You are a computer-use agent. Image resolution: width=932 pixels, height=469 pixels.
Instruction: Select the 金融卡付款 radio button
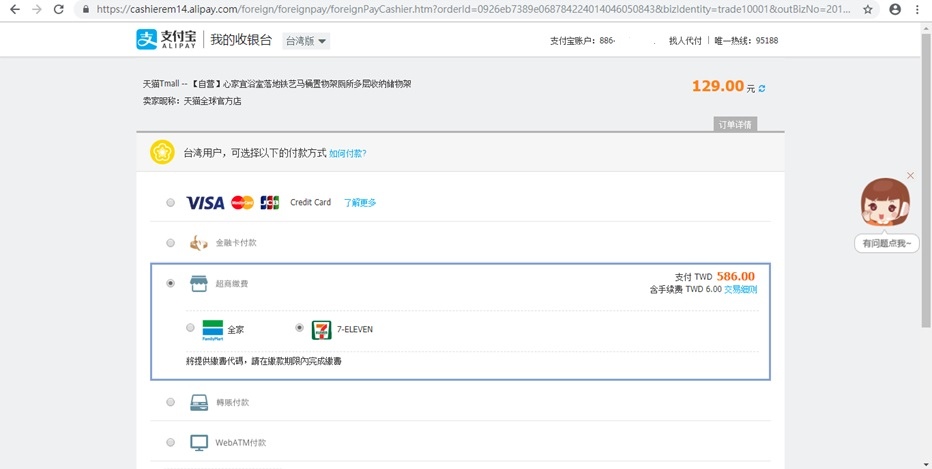tap(171, 243)
